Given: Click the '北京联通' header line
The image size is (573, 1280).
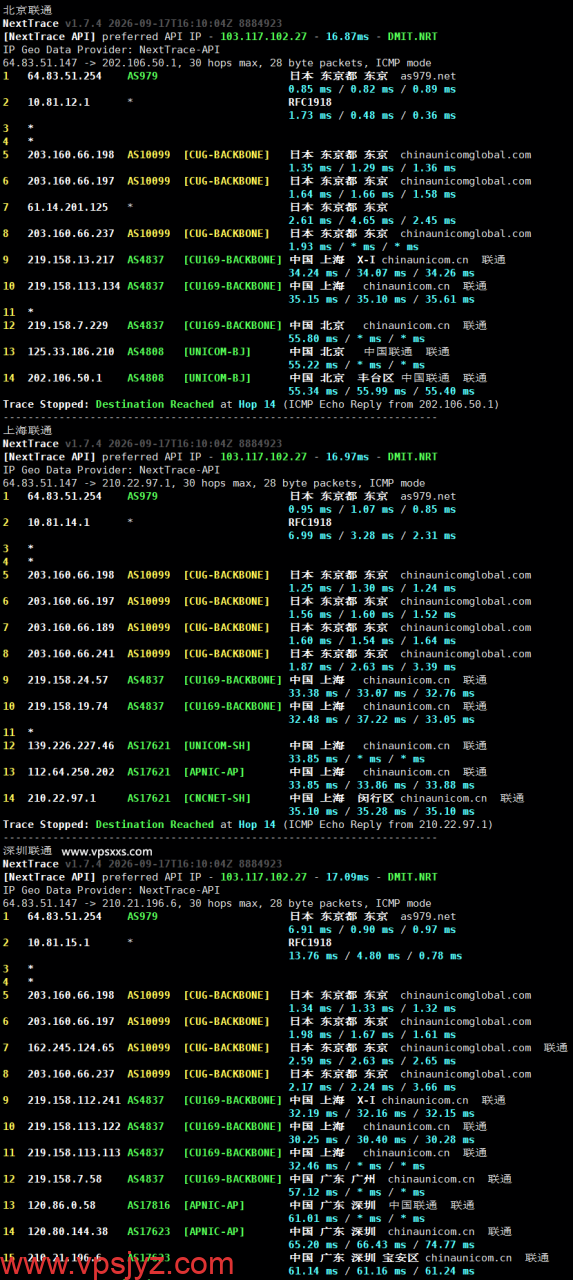Looking at the screenshot, I should (27, 8).
